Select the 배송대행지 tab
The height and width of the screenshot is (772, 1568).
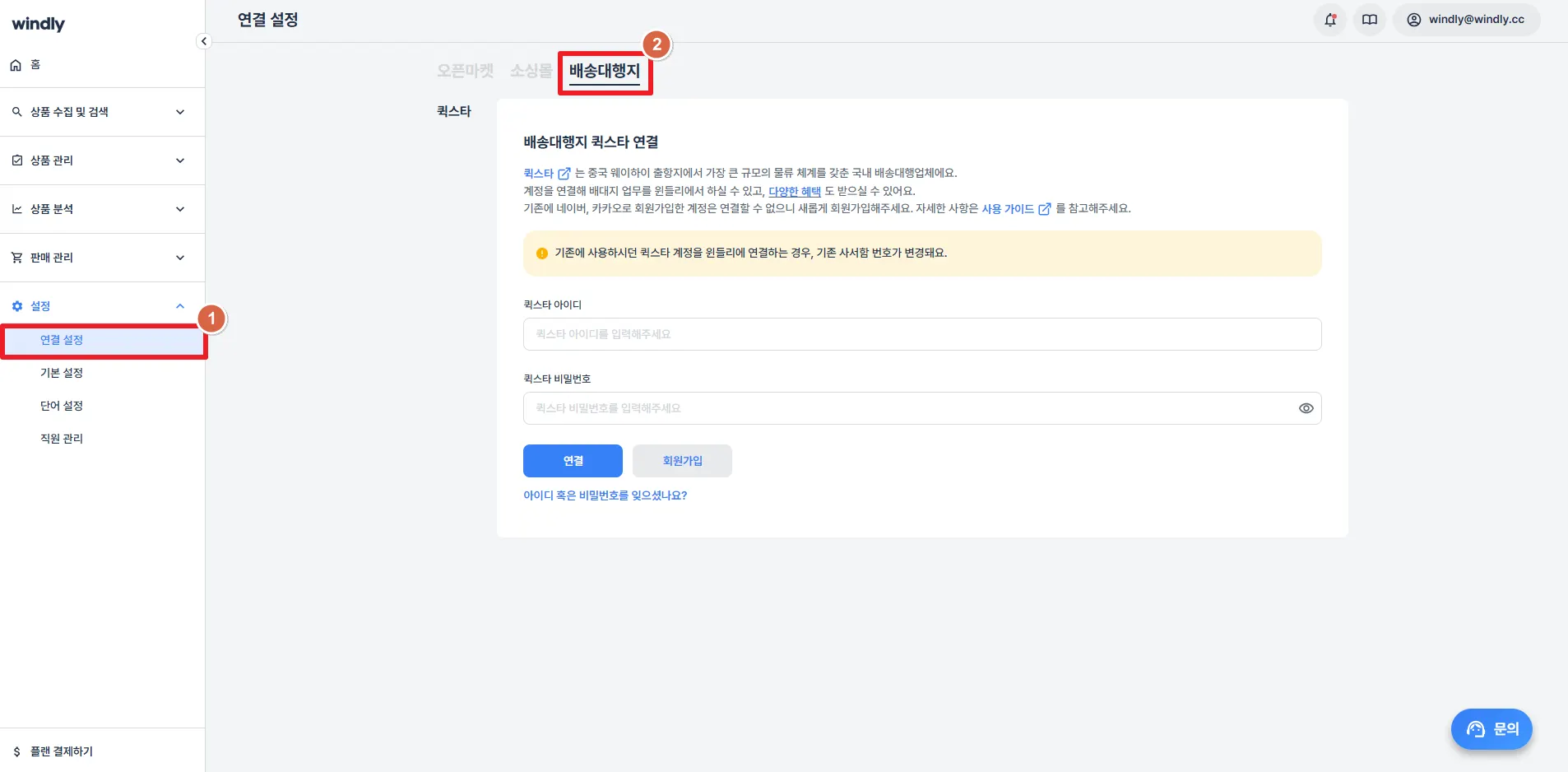pos(605,72)
